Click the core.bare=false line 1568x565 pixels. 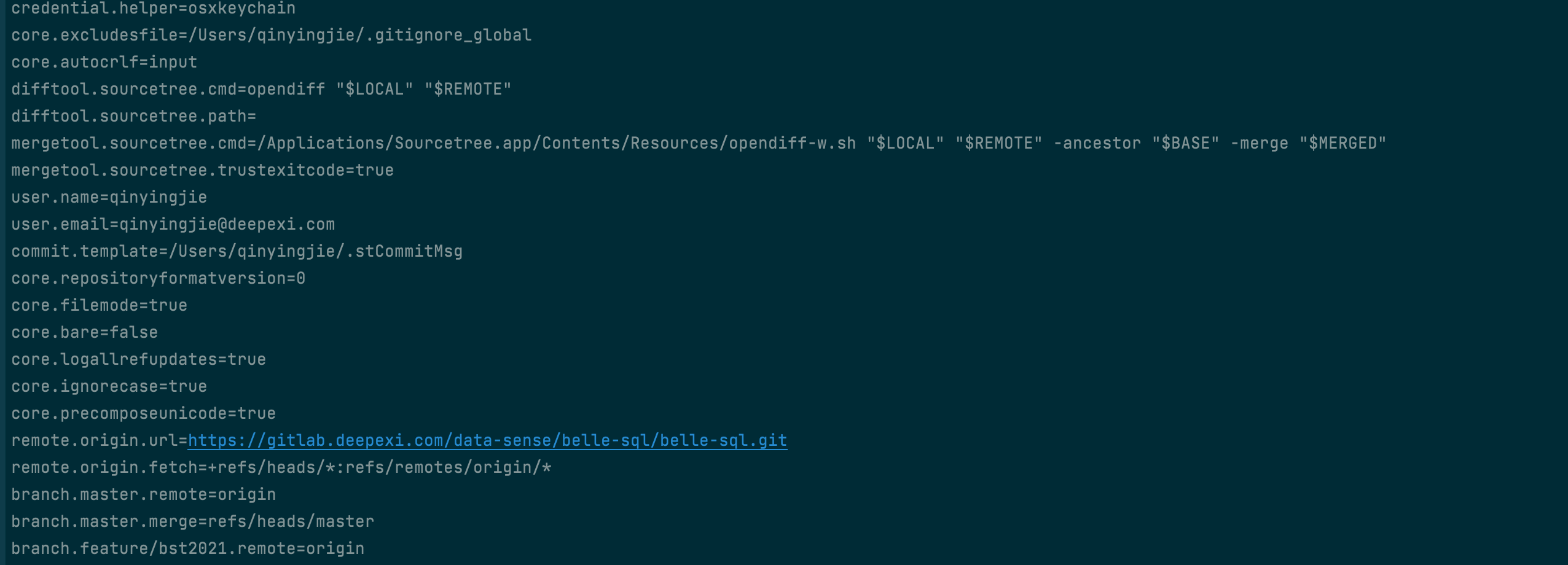84,332
